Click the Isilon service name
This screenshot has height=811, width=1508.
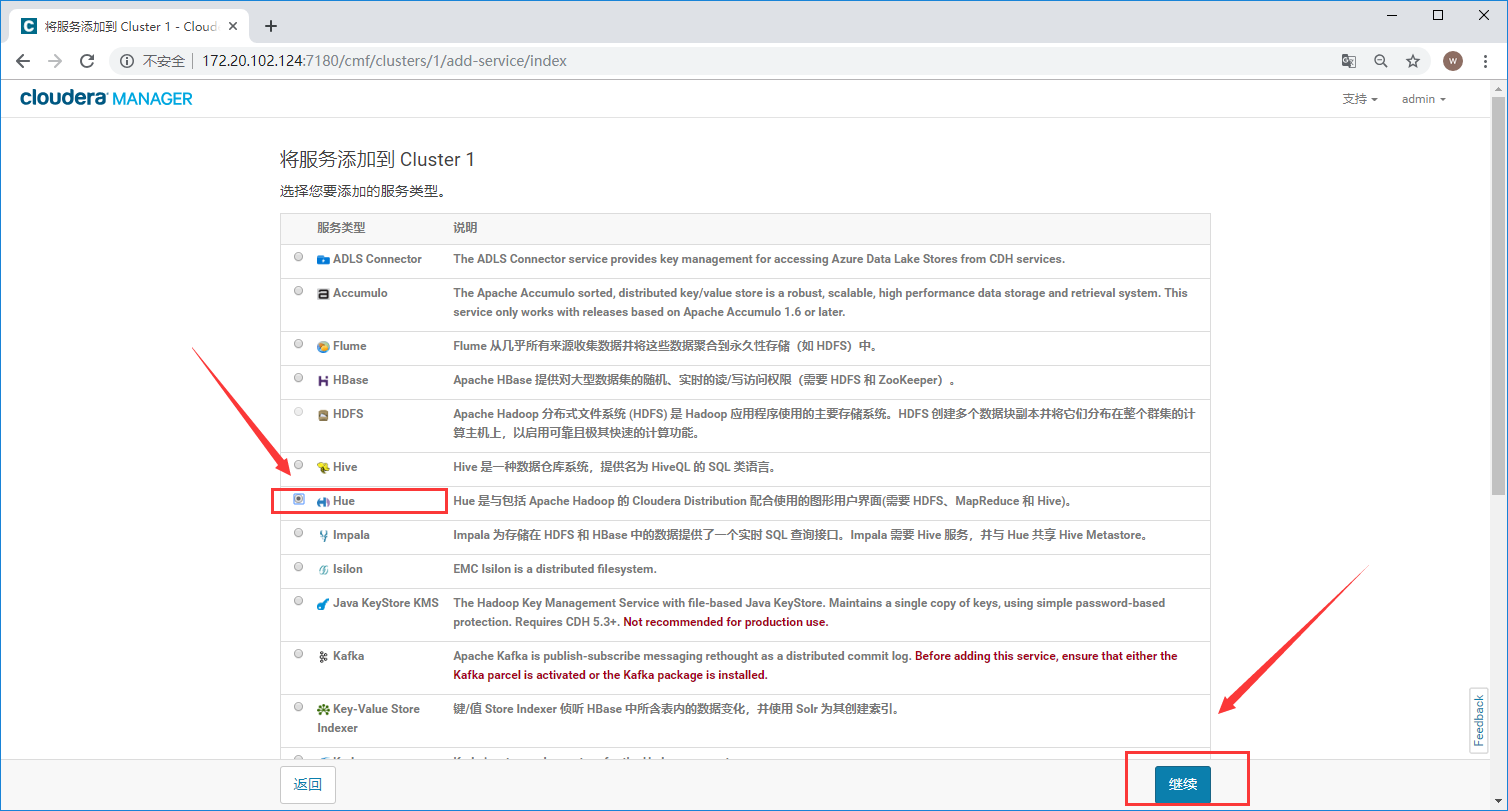pos(348,569)
